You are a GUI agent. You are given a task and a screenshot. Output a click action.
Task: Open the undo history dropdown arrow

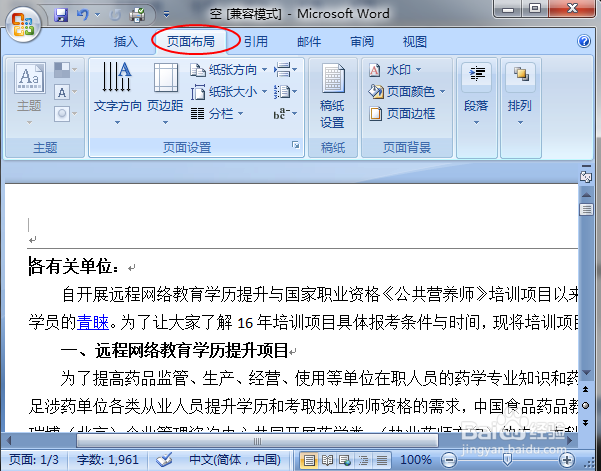pyautogui.click(x=97, y=15)
